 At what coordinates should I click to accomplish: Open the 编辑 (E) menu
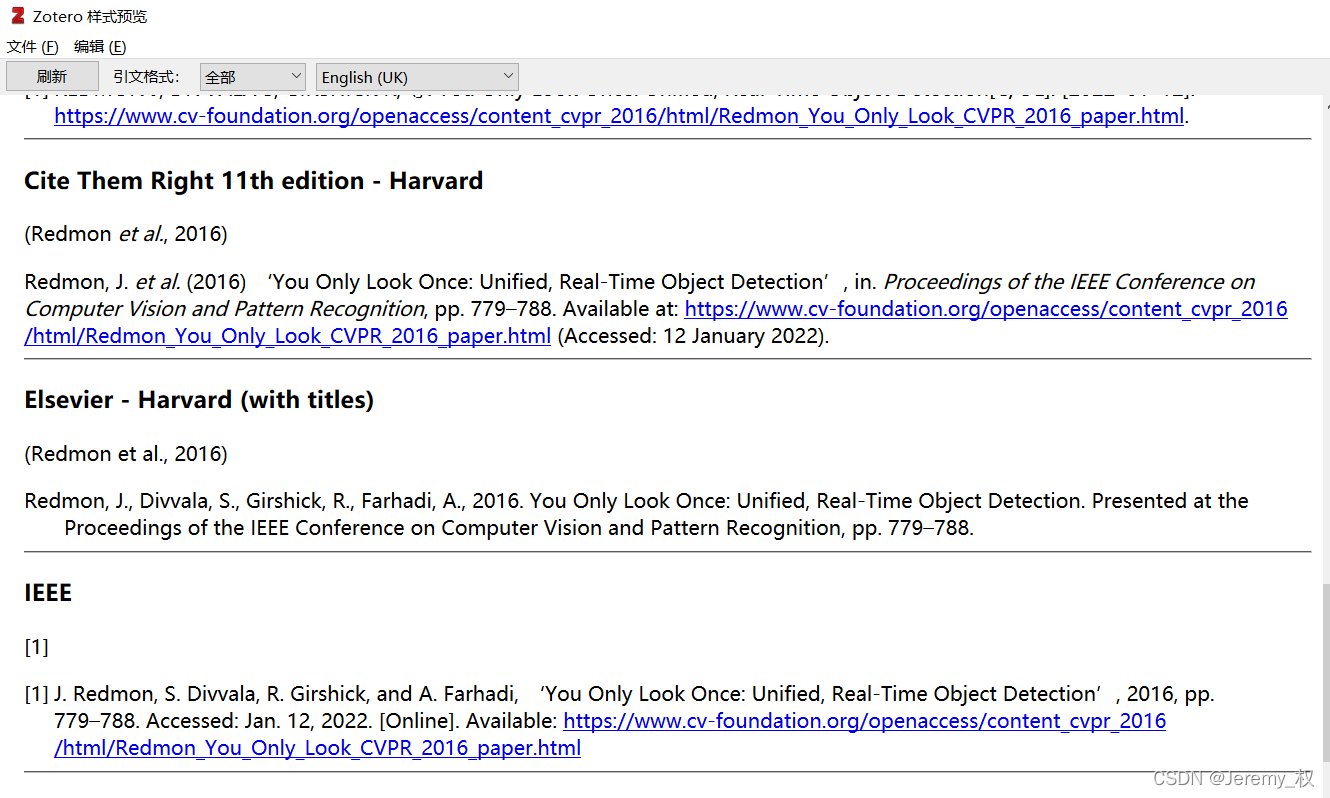100,47
